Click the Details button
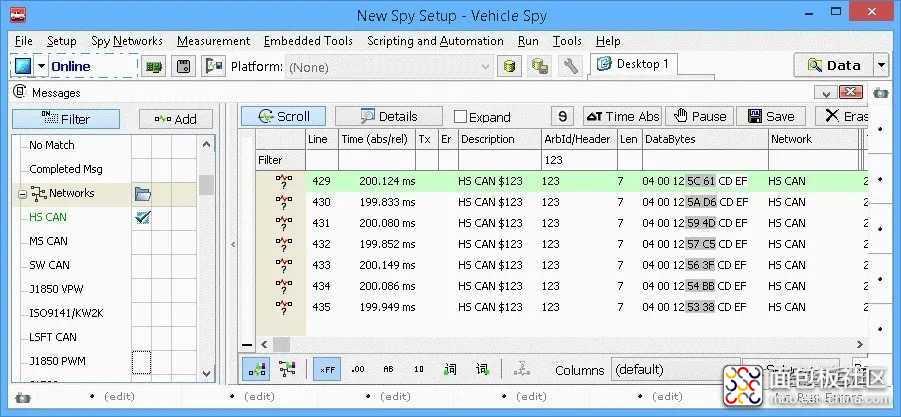 click(x=389, y=117)
